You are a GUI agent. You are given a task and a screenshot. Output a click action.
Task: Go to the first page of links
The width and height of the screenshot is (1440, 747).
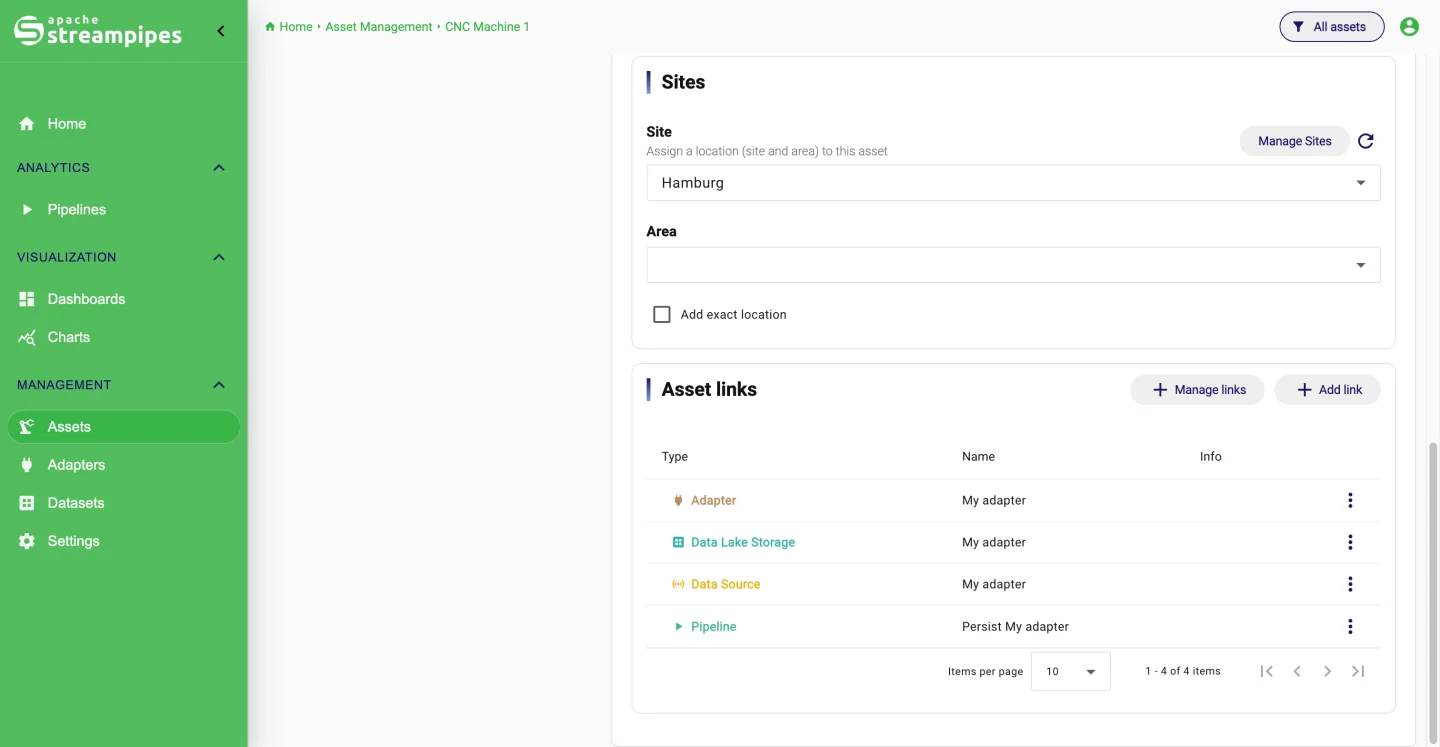[1267, 671]
